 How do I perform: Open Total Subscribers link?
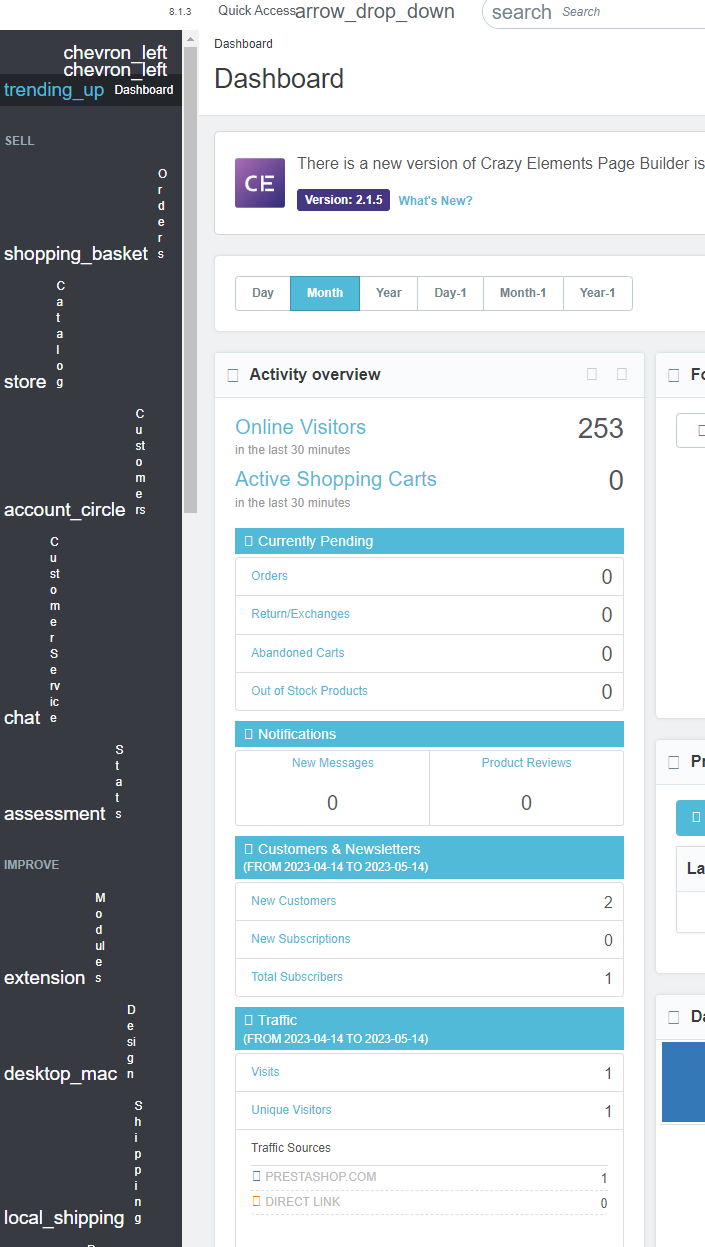click(296, 977)
